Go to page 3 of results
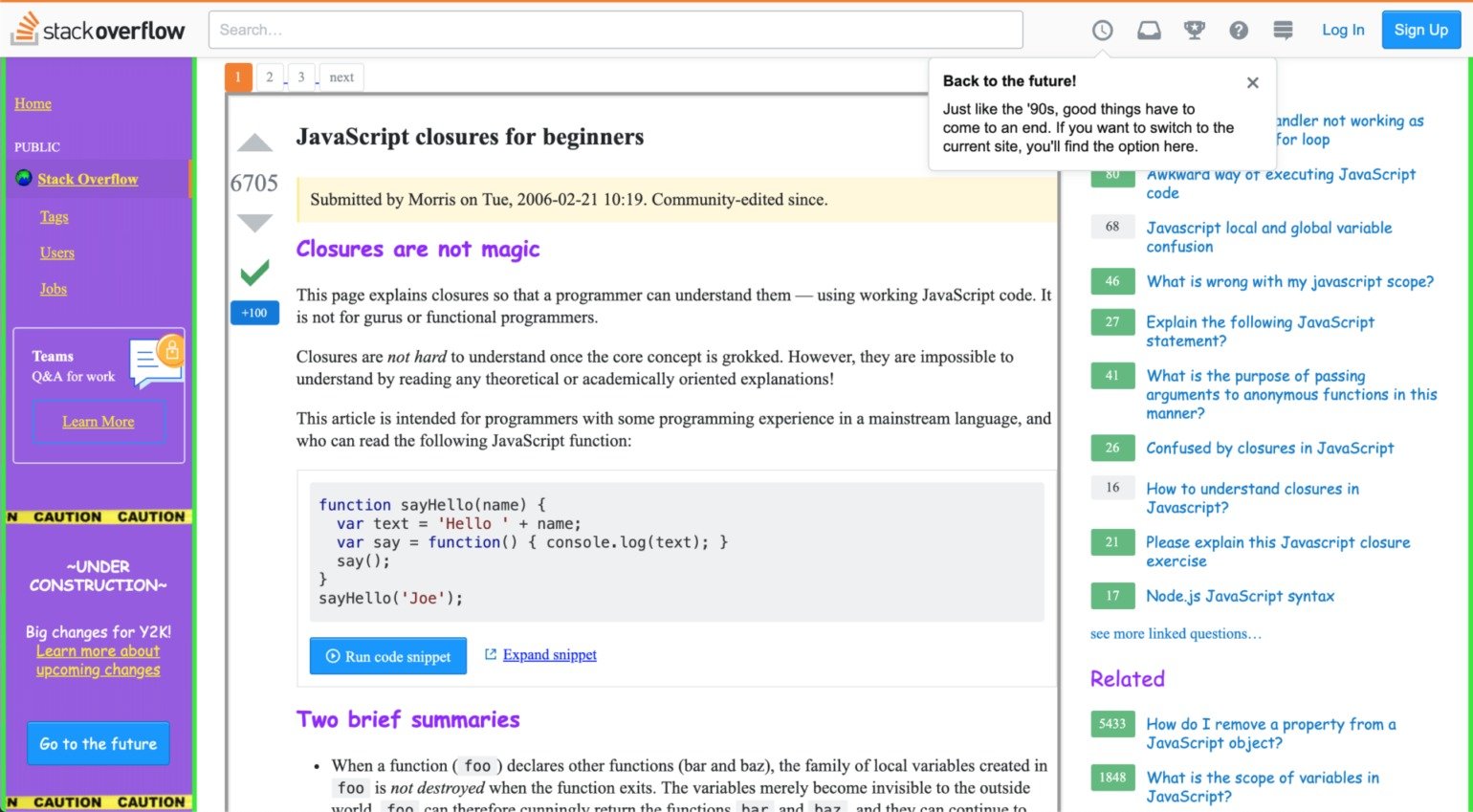This screenshot has width=1473, height=812. (x=301, y=77)
